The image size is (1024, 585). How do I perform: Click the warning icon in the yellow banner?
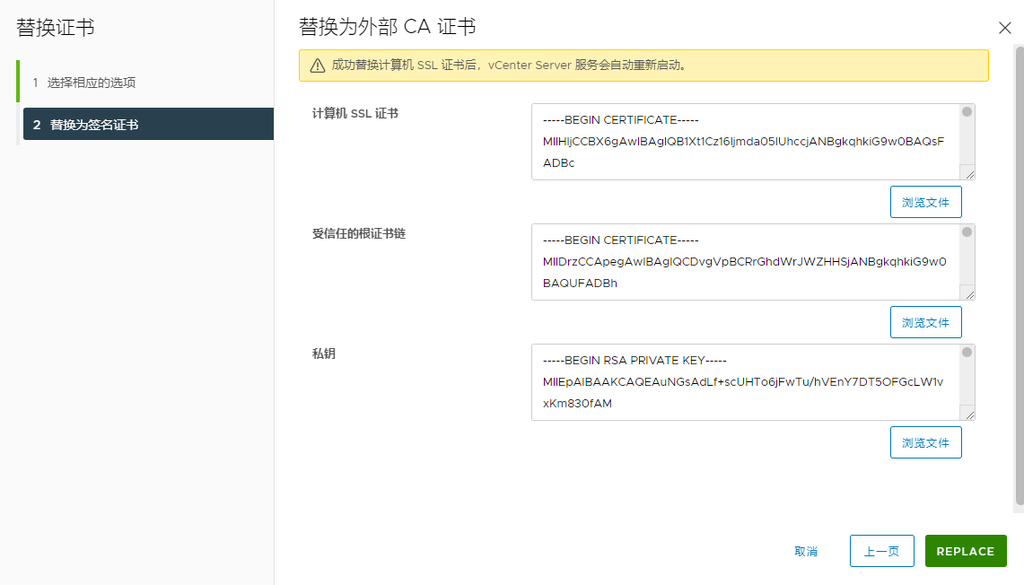(318, 65)
